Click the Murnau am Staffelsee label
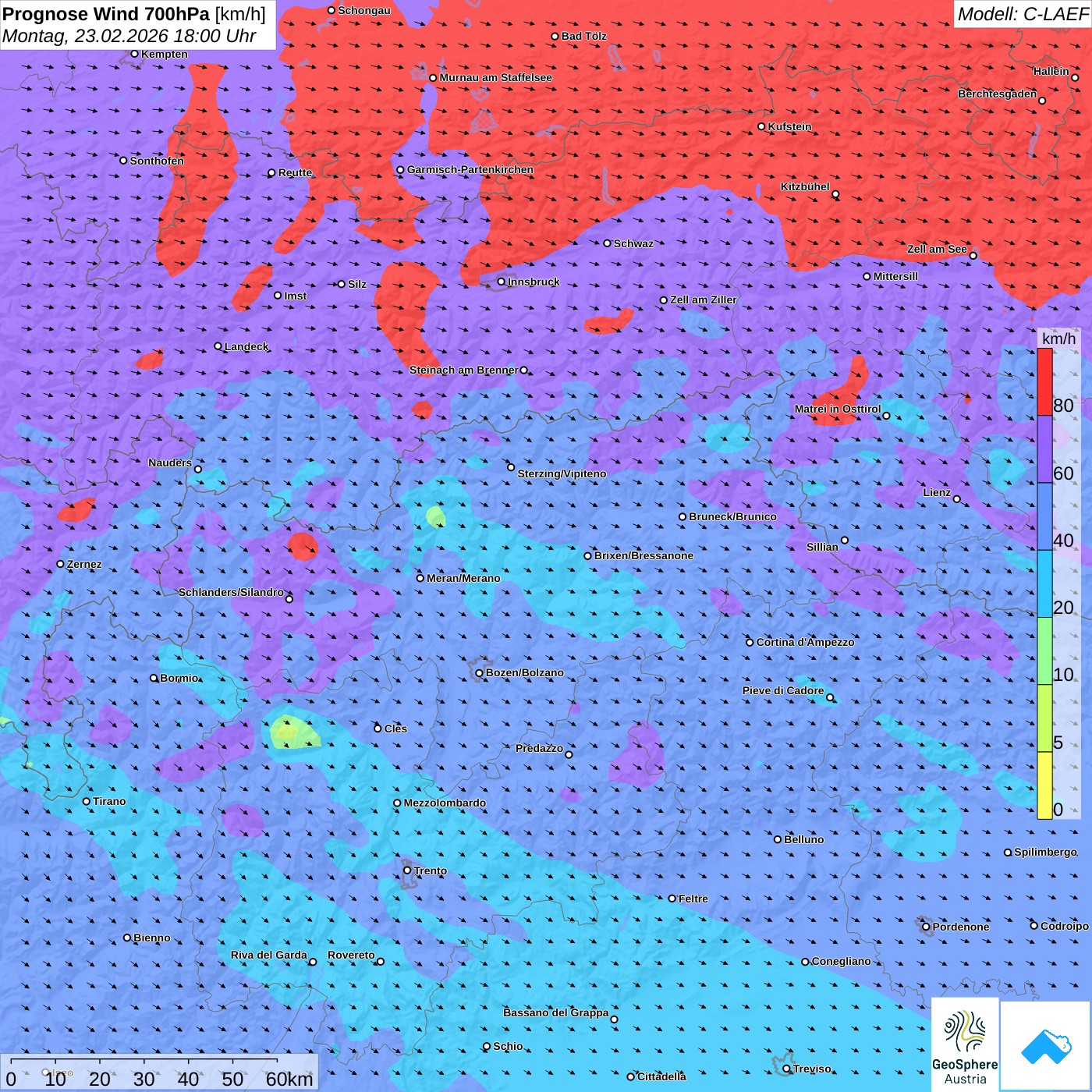1092x1092 pixels. [x=495, y=77]
